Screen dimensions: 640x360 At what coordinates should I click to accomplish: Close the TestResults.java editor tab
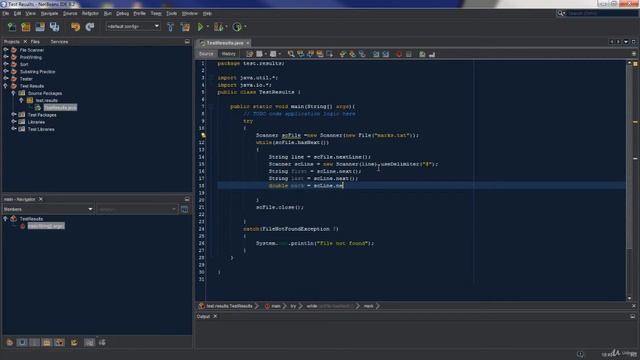248,43
